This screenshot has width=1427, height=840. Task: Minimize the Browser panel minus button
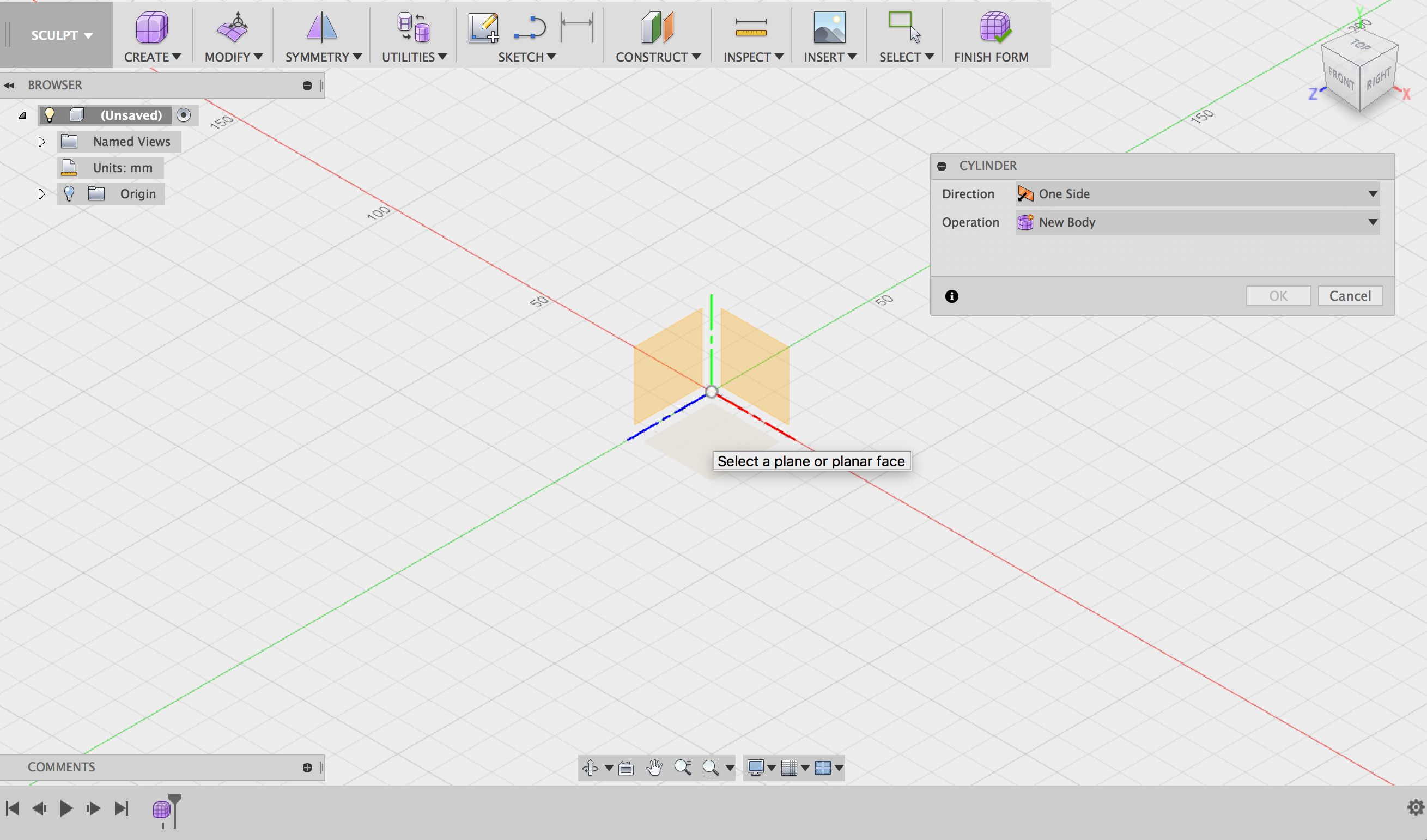[x=307, y=86]
